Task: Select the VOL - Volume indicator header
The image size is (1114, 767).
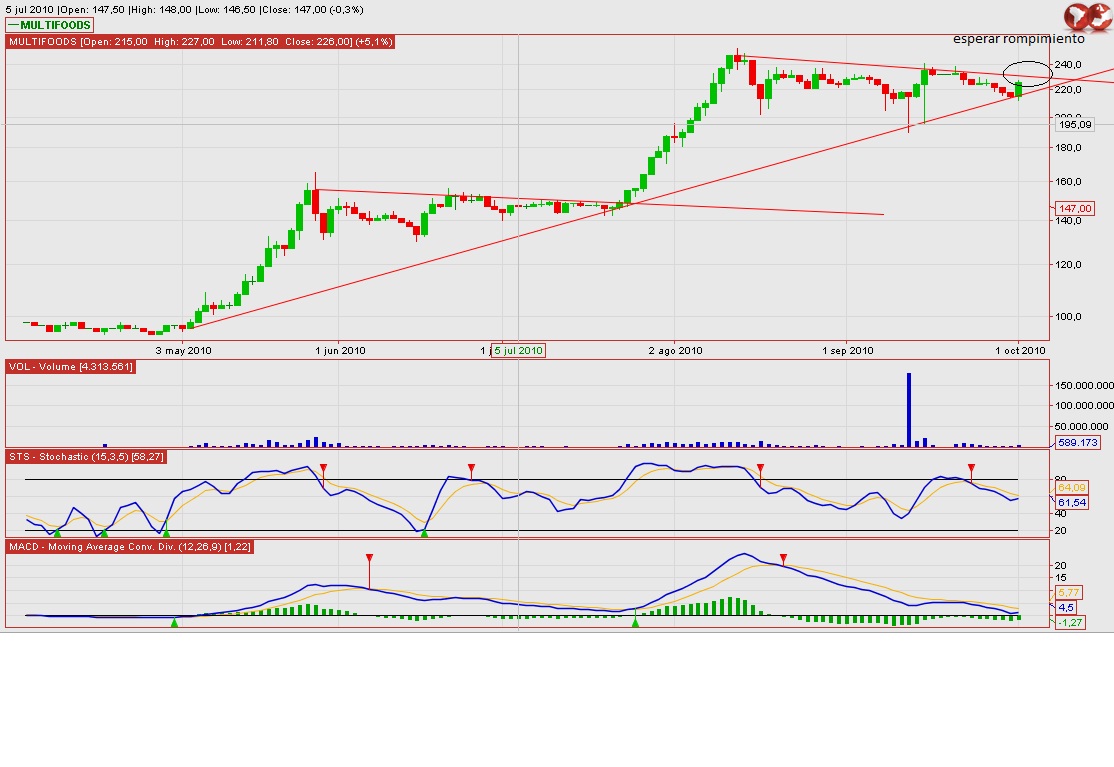Action: click(70, 367)
